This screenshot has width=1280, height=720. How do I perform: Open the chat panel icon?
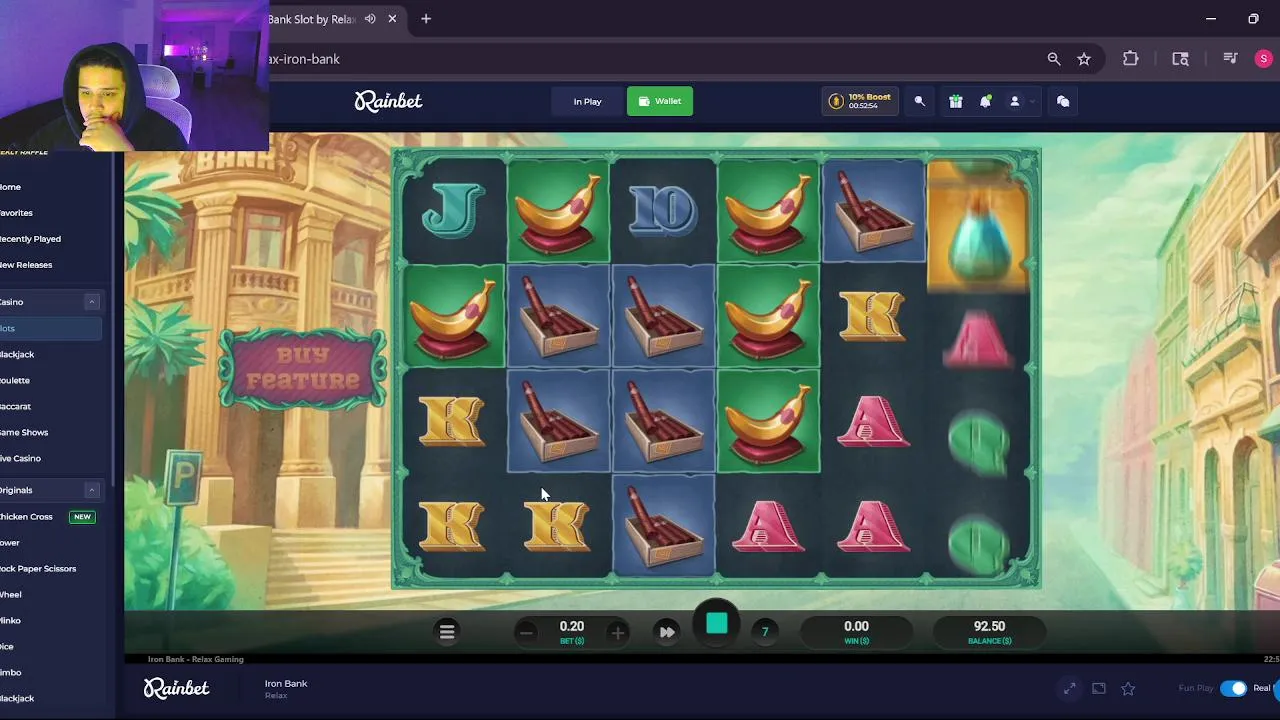pos(1063,101)
